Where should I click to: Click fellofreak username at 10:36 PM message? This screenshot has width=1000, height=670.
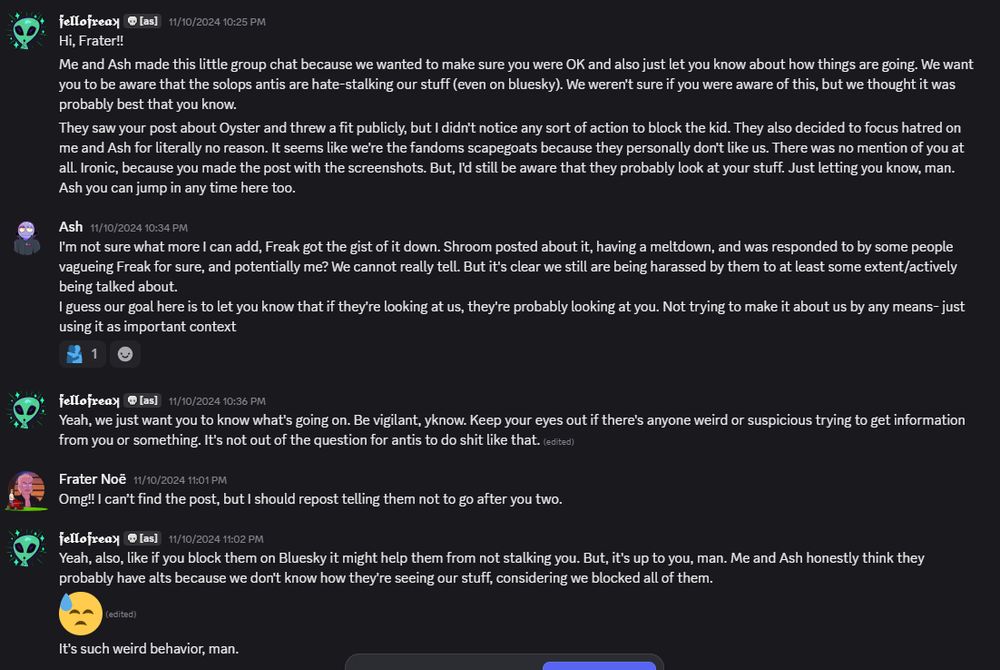click(x=89, y=400)
